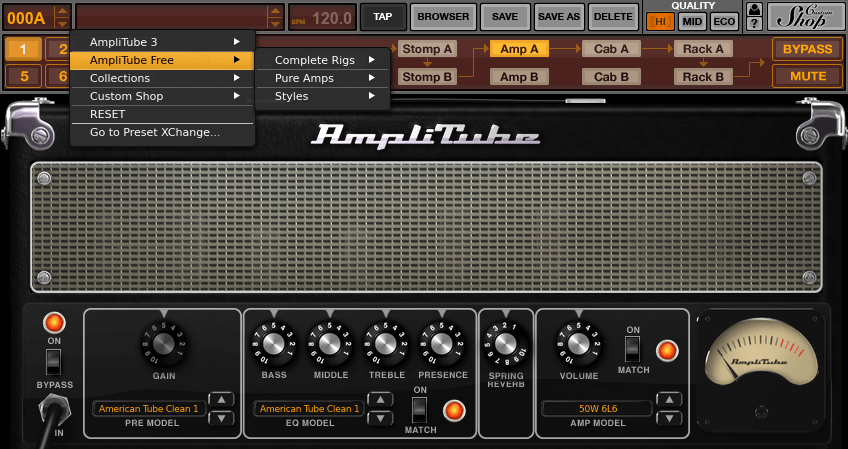
Task: Open the Rack B module
Action: pyautogui.click(x=703, y=77)
